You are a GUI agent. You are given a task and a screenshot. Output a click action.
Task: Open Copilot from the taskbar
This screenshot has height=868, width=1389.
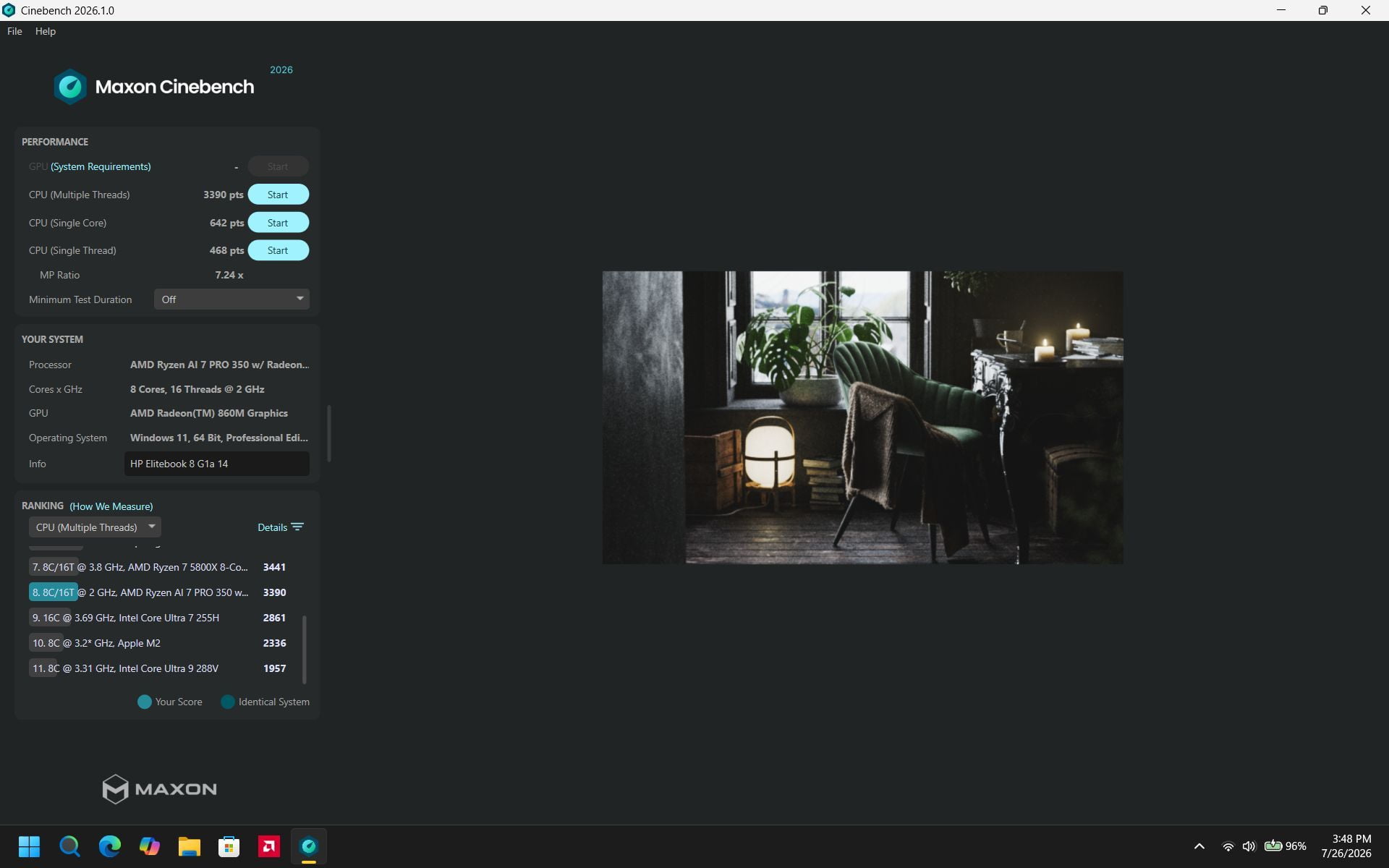149,846
